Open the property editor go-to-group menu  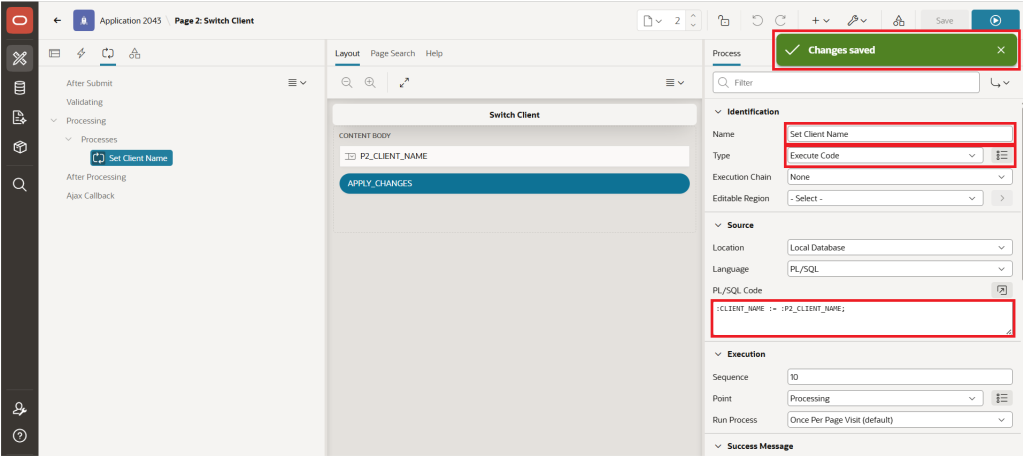tap(1000, 83)
